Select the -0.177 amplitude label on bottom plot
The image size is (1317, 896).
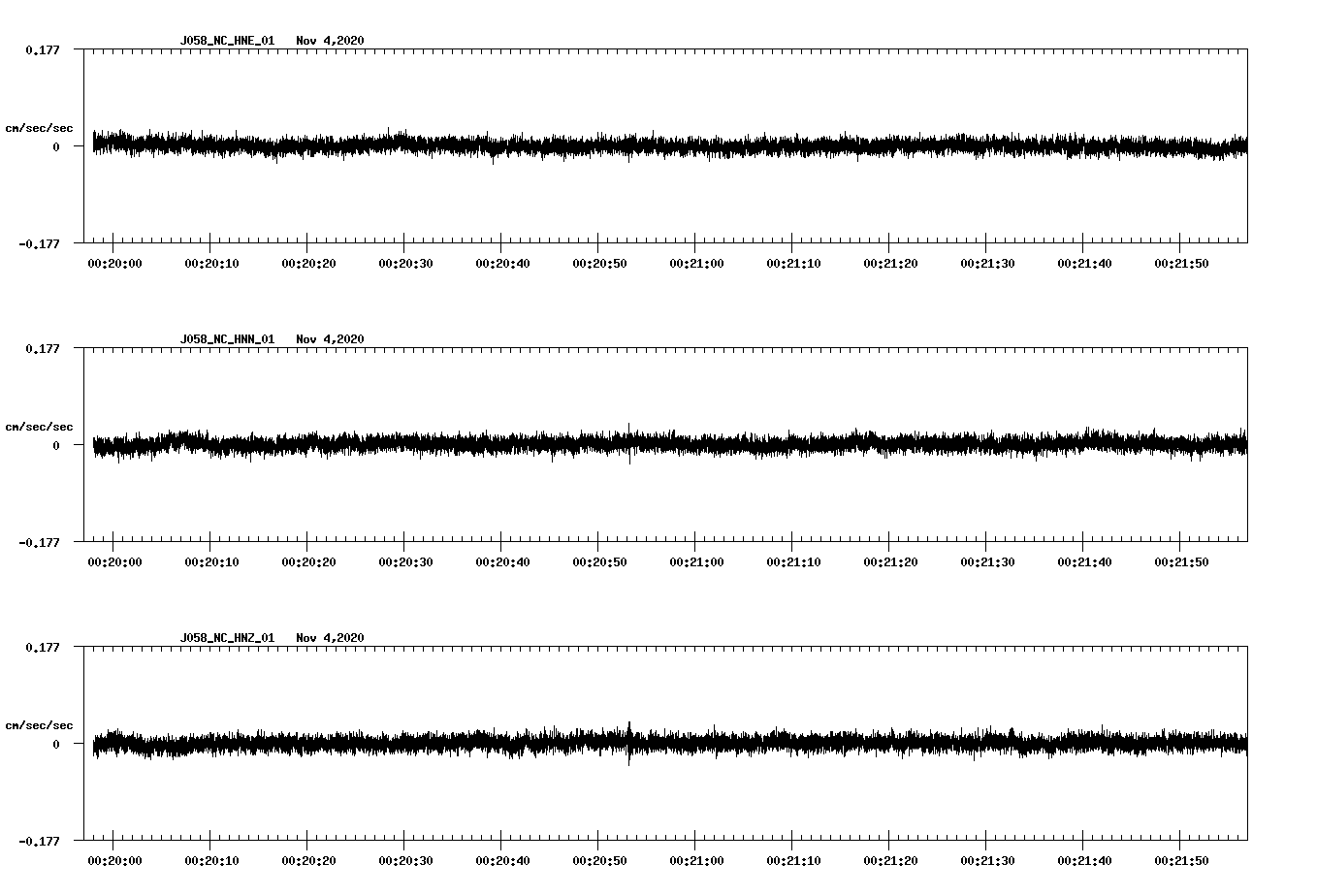point(39,843)
